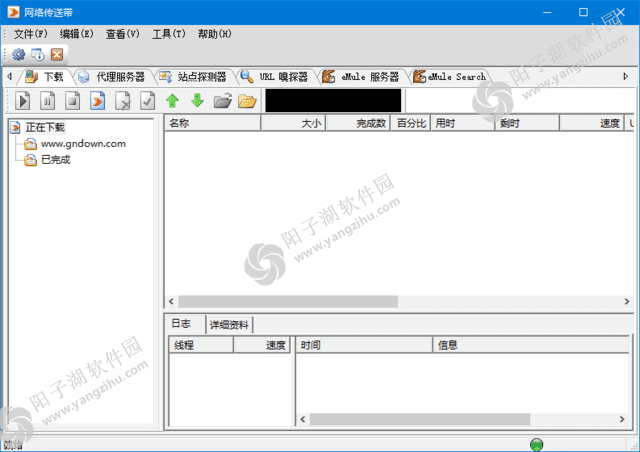Sort by the 大小 column header
The width and height of the screenshot is (640, 452).
pos(293,123)
